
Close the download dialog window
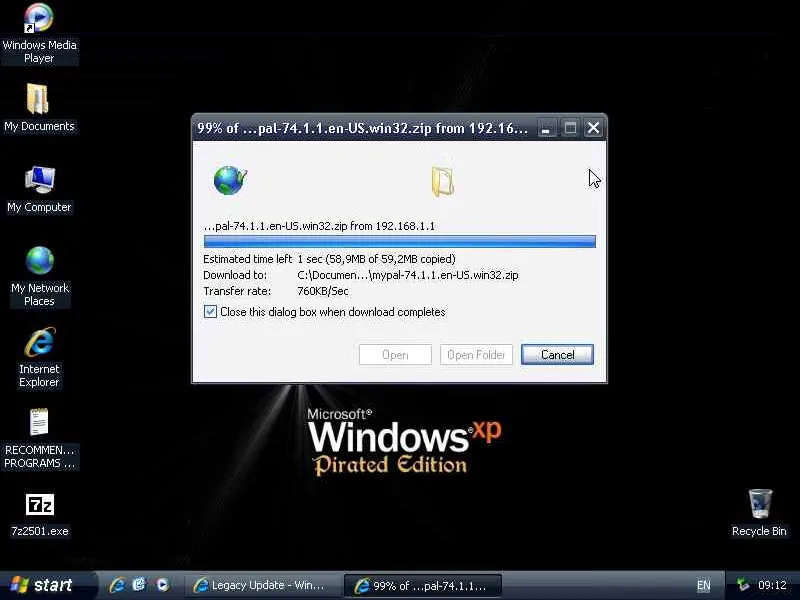(x=593, y=128)
